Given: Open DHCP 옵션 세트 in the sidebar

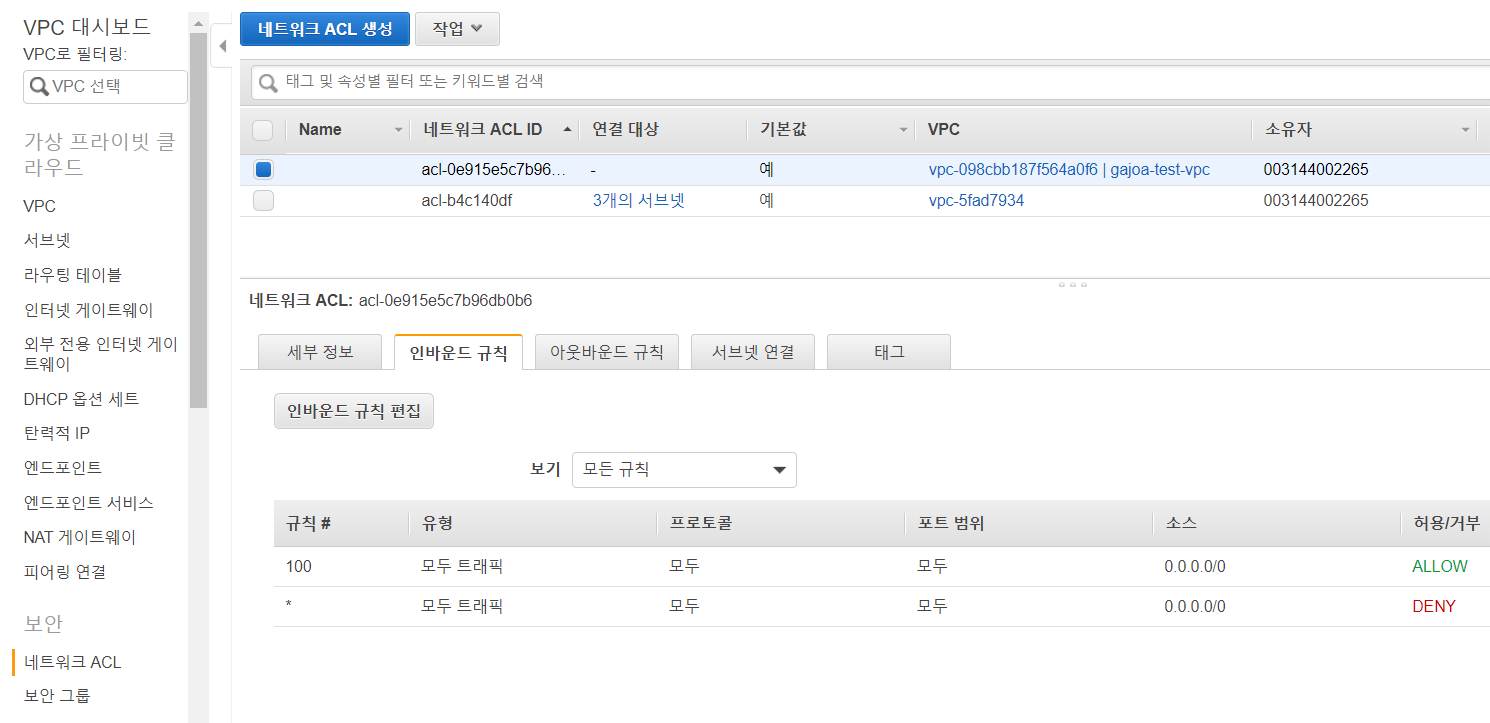Looking at the screenshot, I should point(81,400).
